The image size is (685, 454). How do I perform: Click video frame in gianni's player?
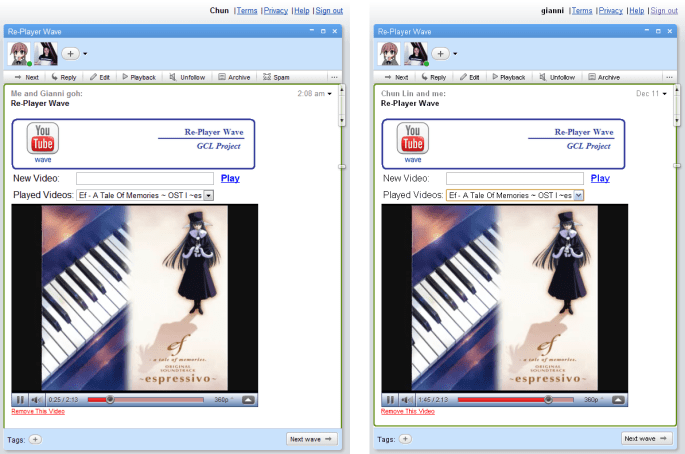(505, 298)
